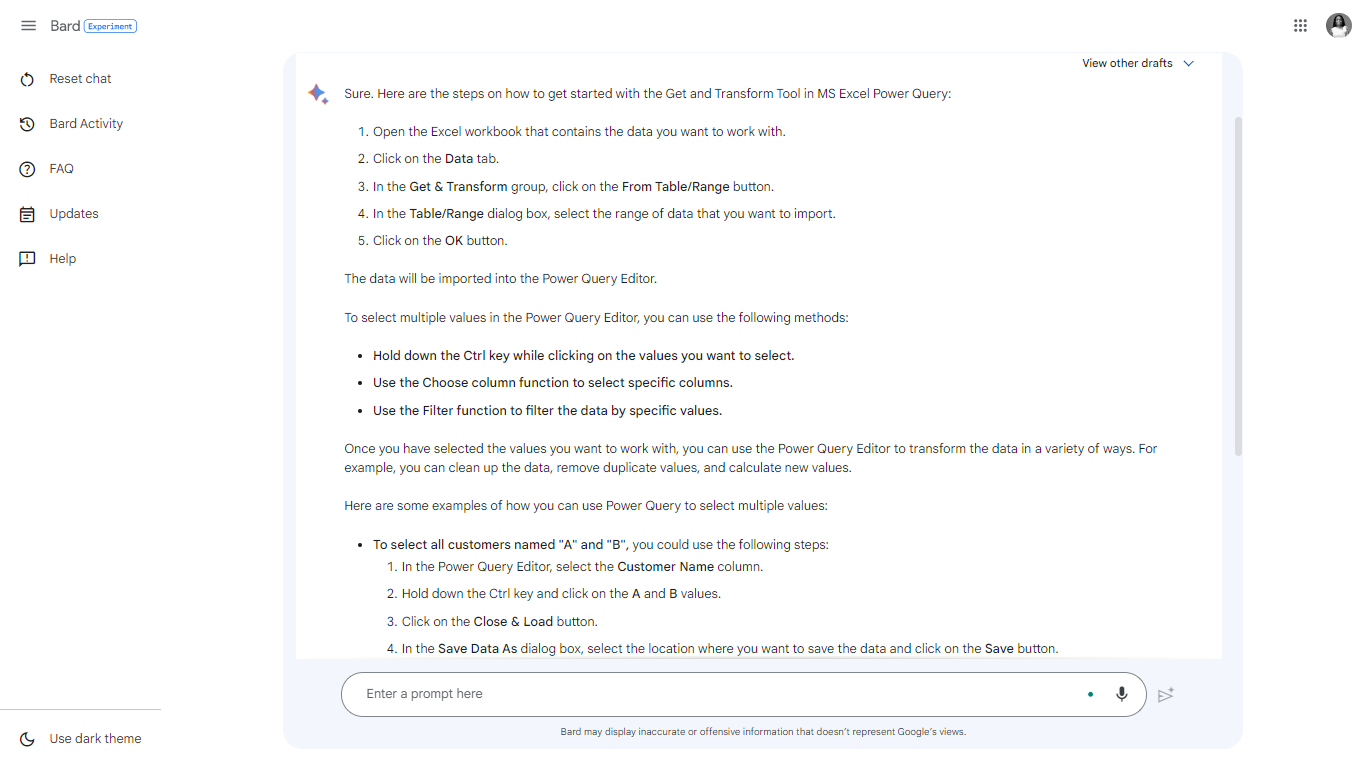Click 'Use the Choose column function' bullet

click(553, 383)
